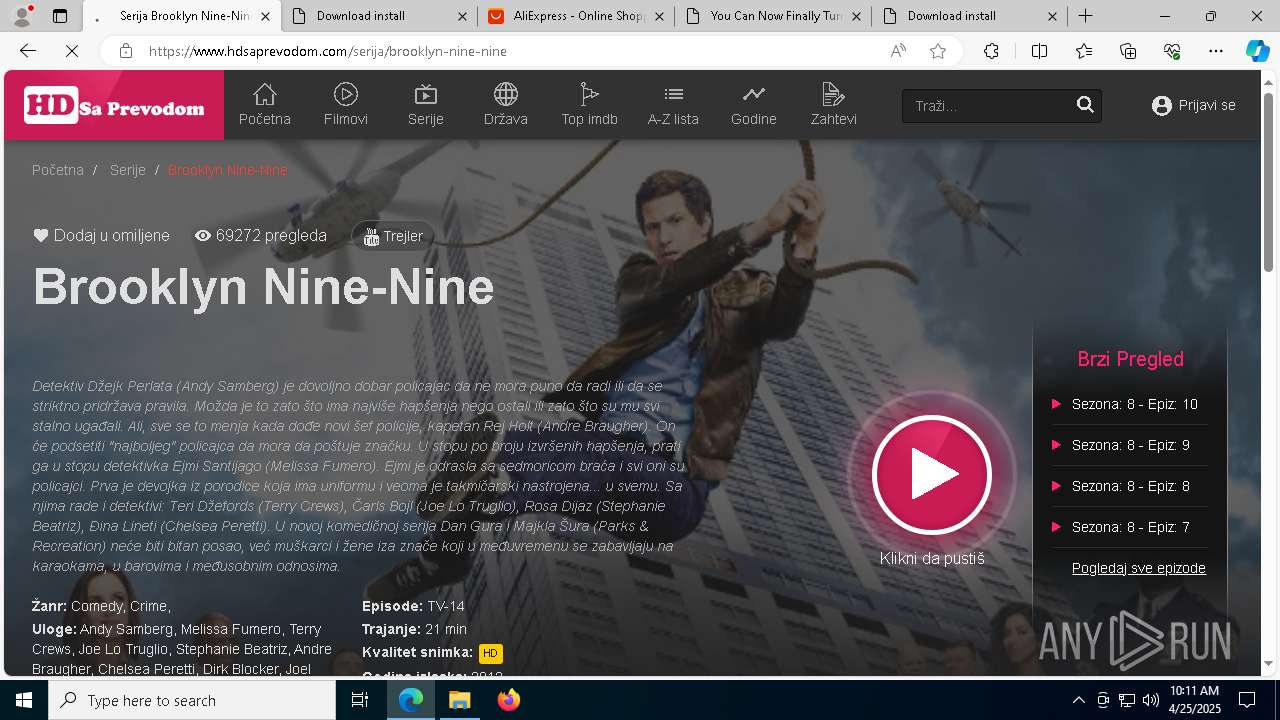Start playback with the big play button
Image resolution: width=1280 pixels, height=720 pixels.
click(932, 475)
